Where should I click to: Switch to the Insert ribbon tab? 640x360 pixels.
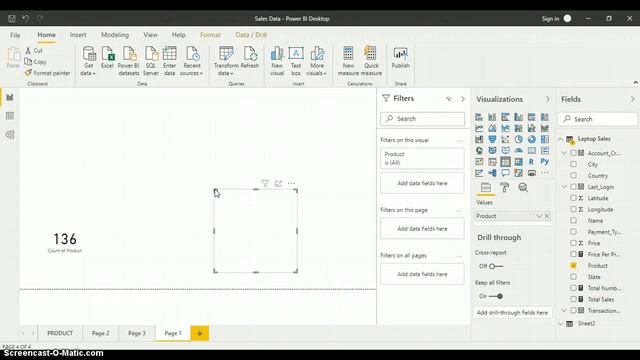(78, 35)
